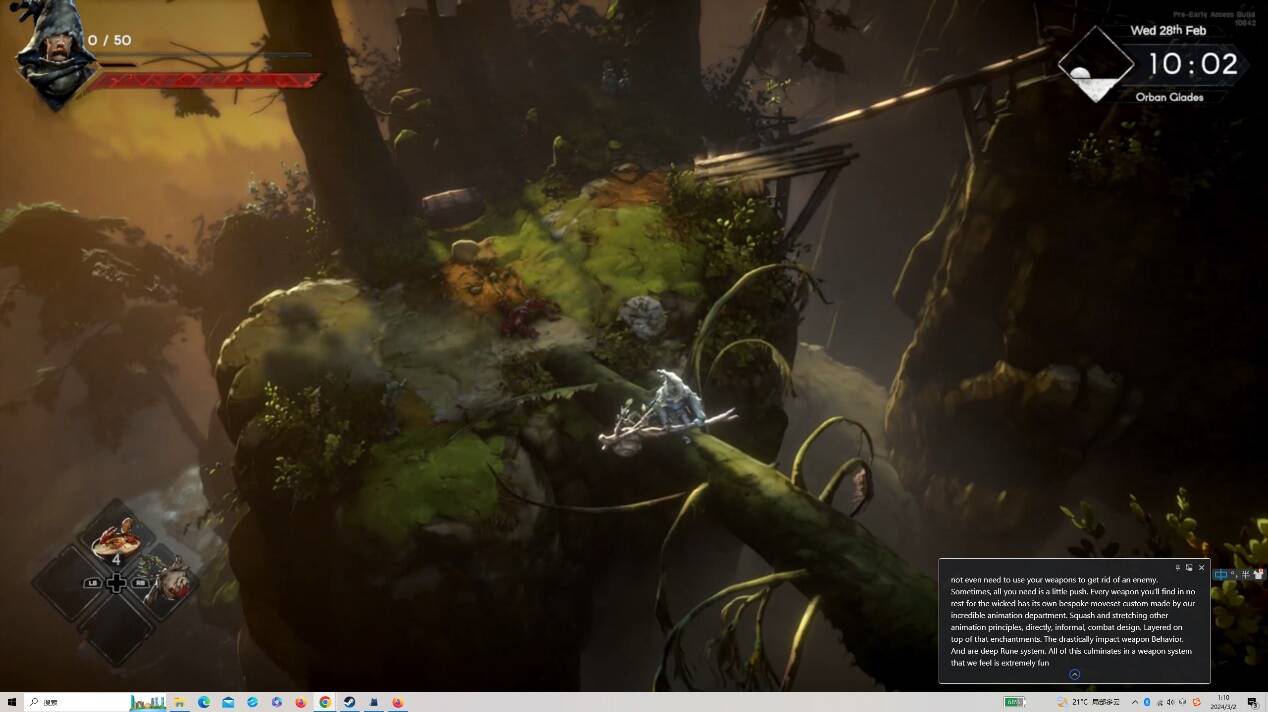Viewport: 1268px width, 712px height.
Task: Click the orange tray app icon
Action: click(1197, 702)
